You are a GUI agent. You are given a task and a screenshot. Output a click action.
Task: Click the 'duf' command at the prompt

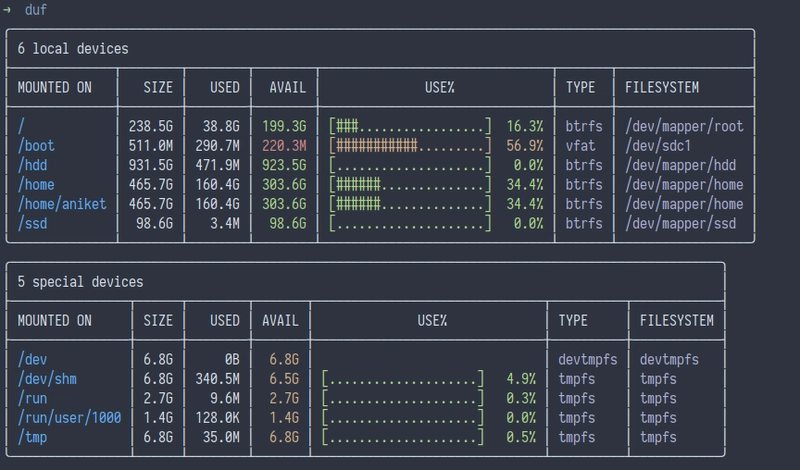pos(35,9)
